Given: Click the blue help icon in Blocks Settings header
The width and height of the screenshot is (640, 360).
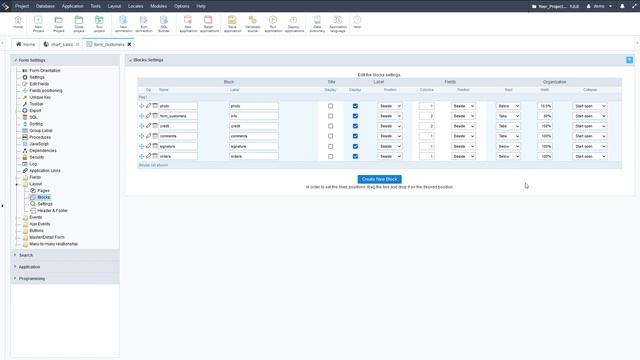Looking at the screenshot, I should pyautogui.click(x=629, y=60).
